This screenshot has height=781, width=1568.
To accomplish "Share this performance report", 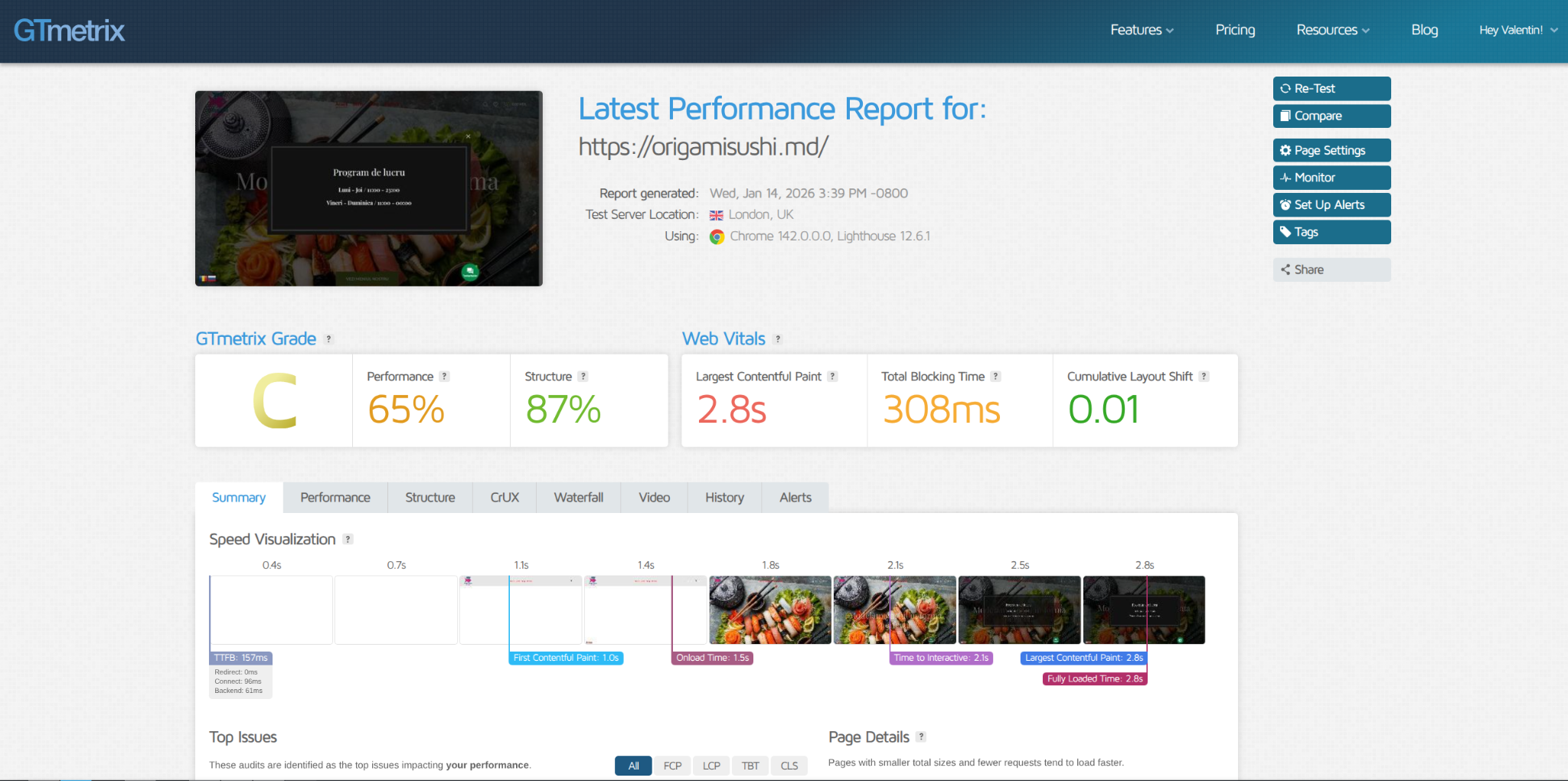I will (x=1331, y=270).
